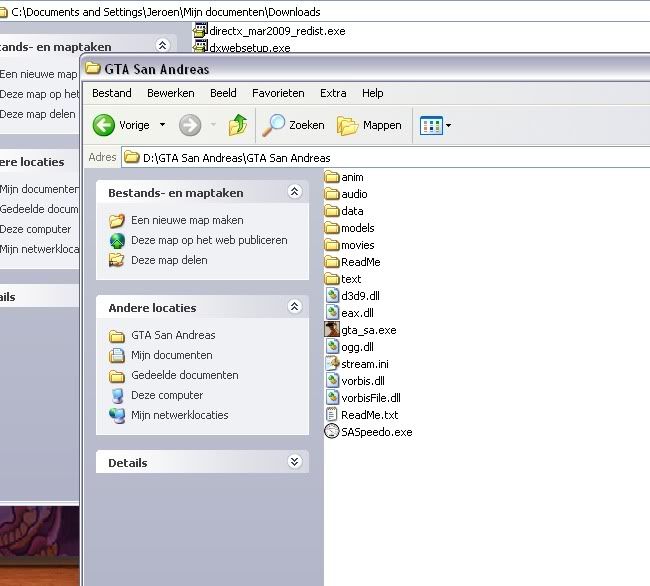Open Forward history dropdown arrow

point(213,125)
